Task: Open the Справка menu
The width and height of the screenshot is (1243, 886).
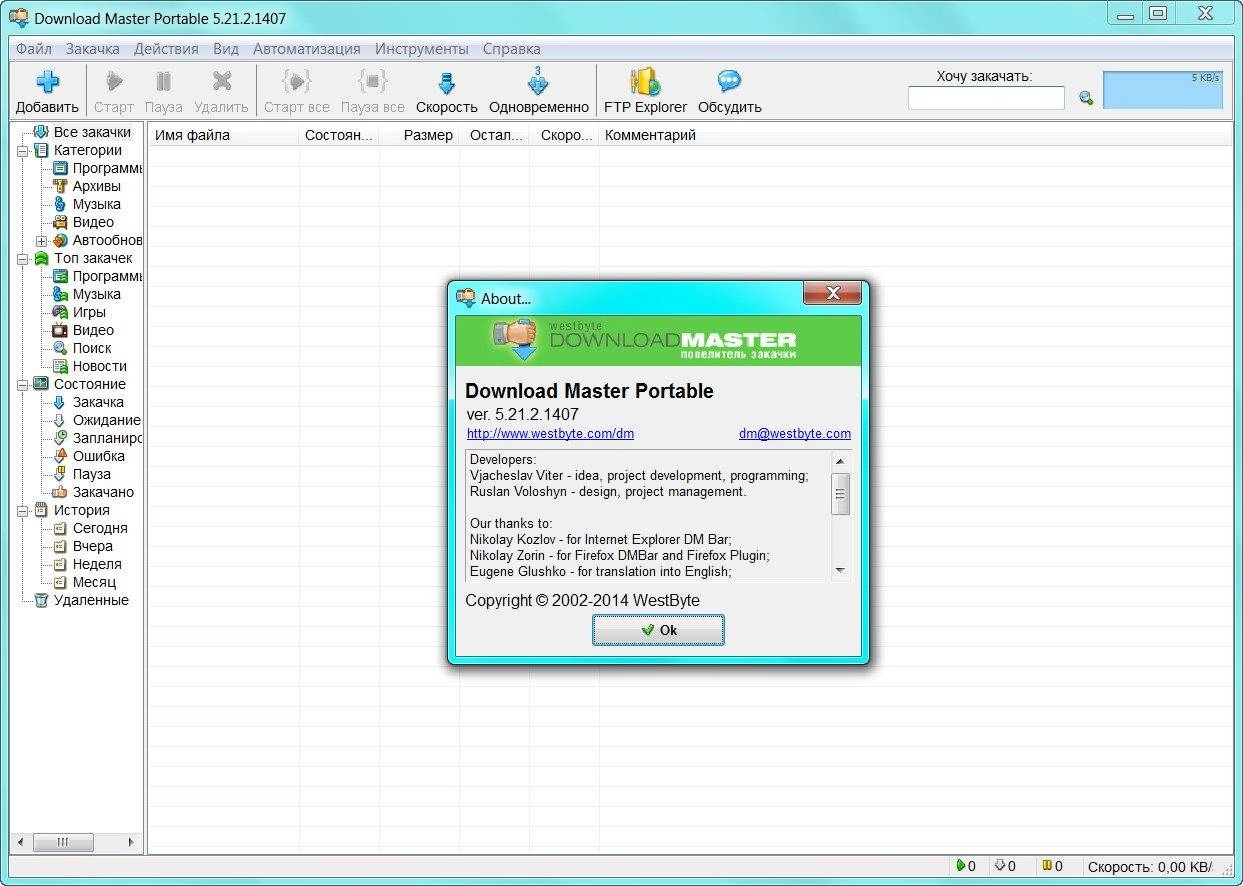Action: (x=512, y=48)
